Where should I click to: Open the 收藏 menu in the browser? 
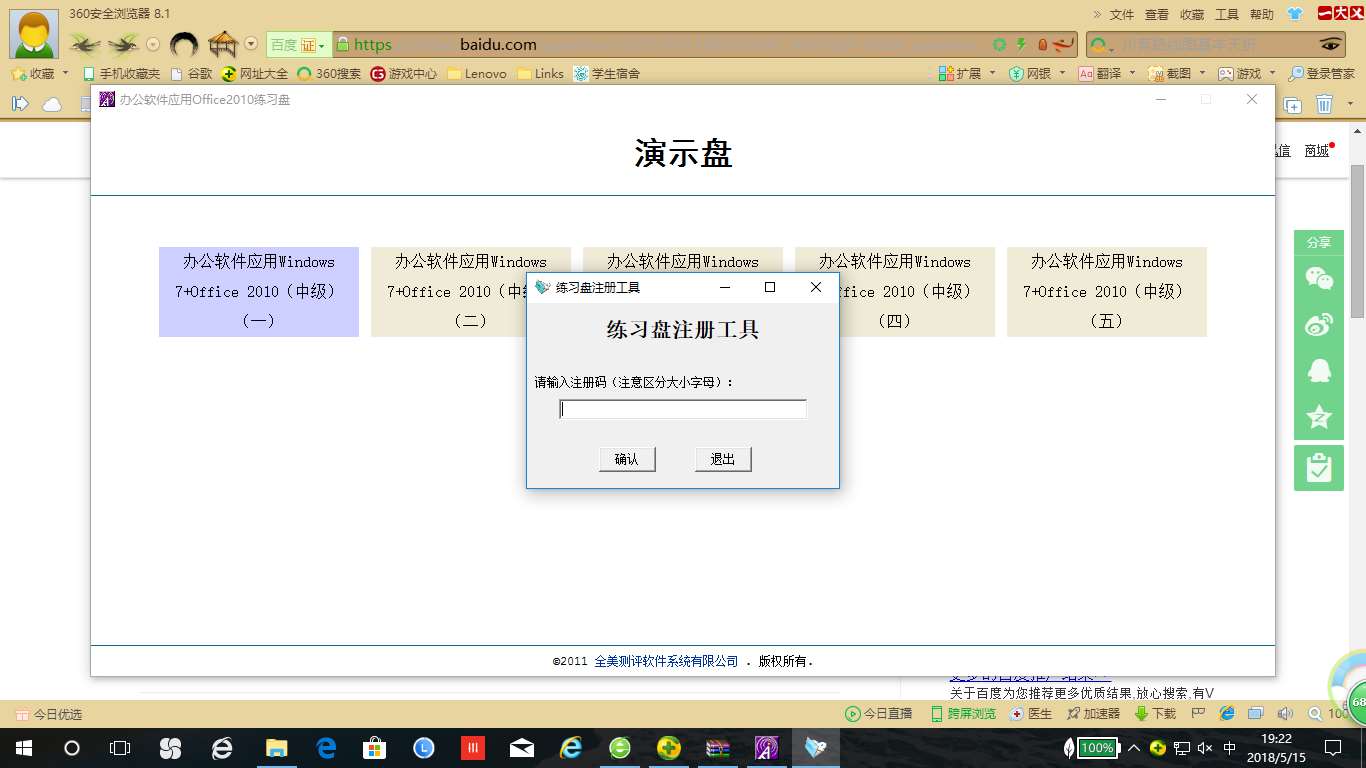(1192, 14)
